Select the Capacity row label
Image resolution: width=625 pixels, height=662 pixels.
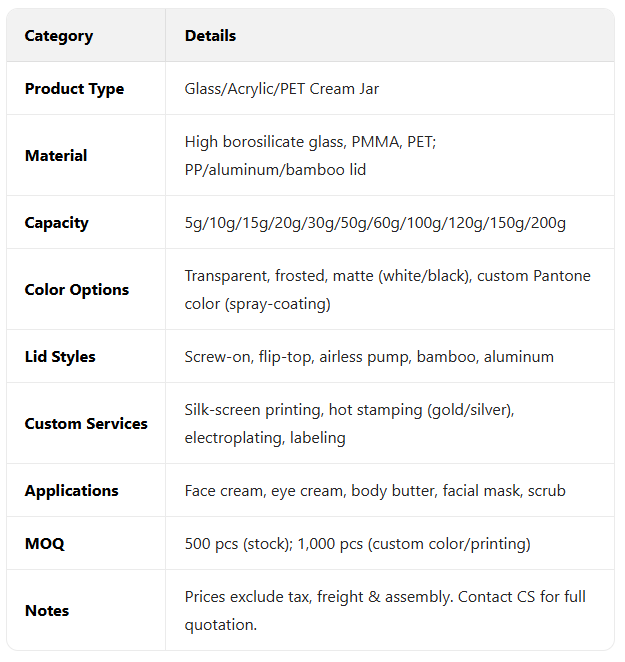pos(56,223)
